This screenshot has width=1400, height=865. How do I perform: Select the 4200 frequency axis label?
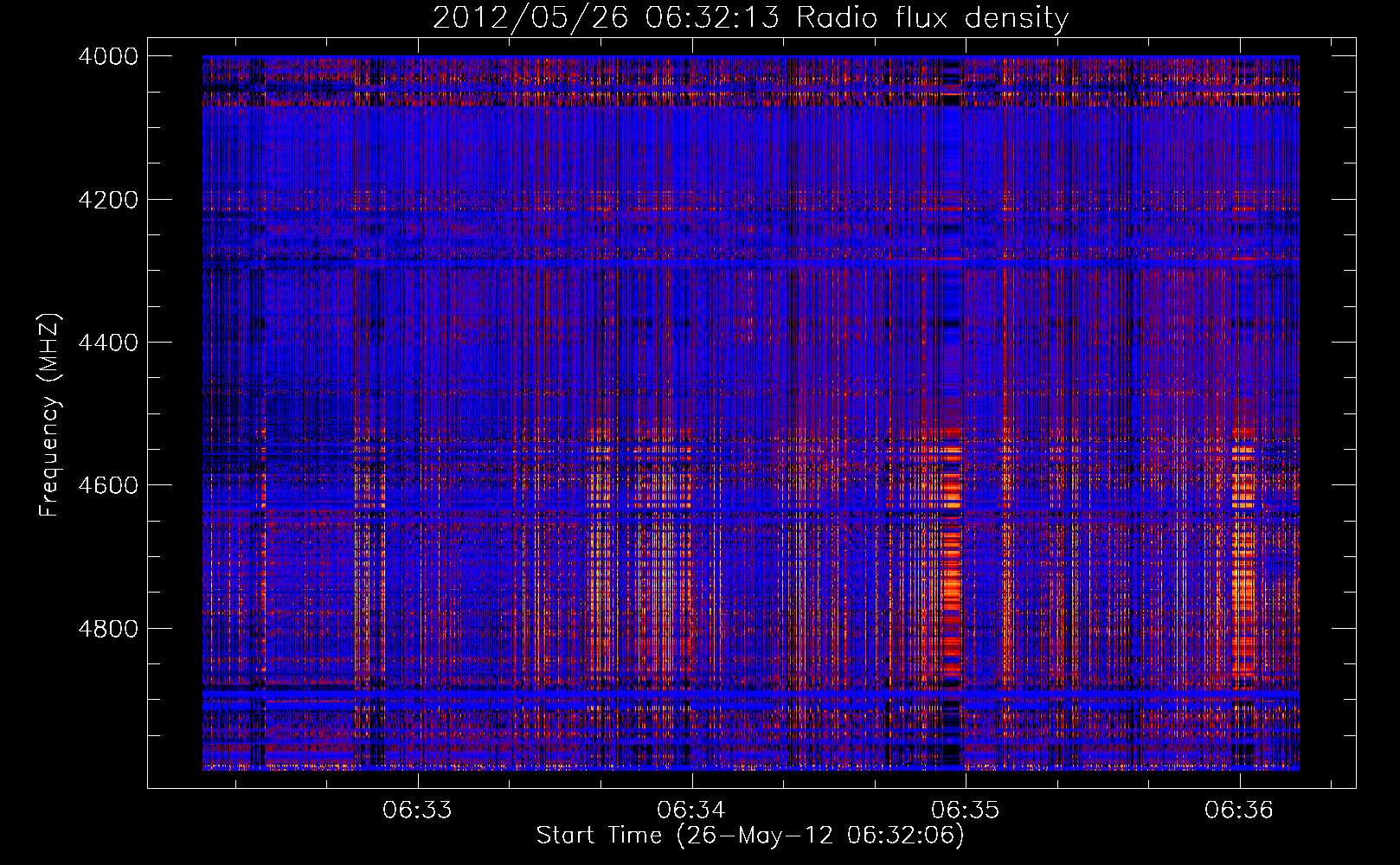(x=108, y=200)
